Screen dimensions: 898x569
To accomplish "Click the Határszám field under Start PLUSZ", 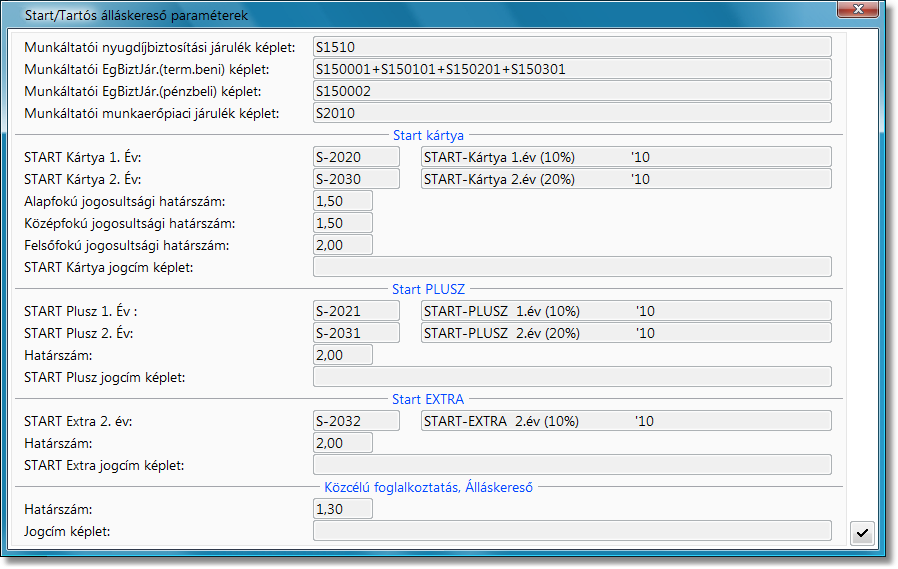I will pos(343,355).
